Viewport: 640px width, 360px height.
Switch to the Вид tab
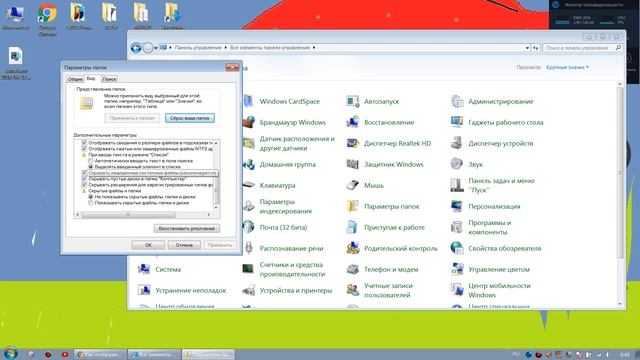[91, 78]
